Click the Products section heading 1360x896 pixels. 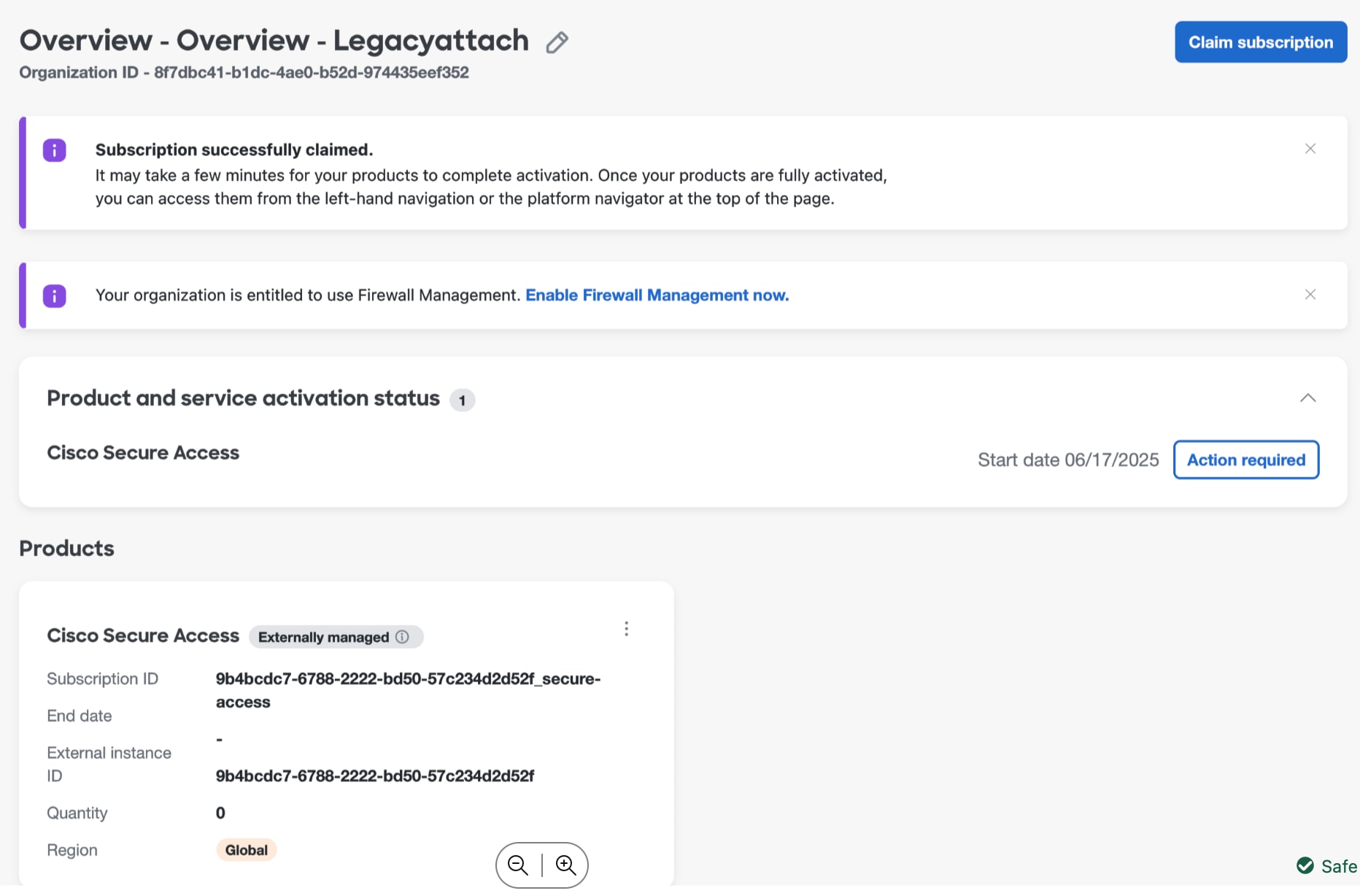(x=66, y=549)
